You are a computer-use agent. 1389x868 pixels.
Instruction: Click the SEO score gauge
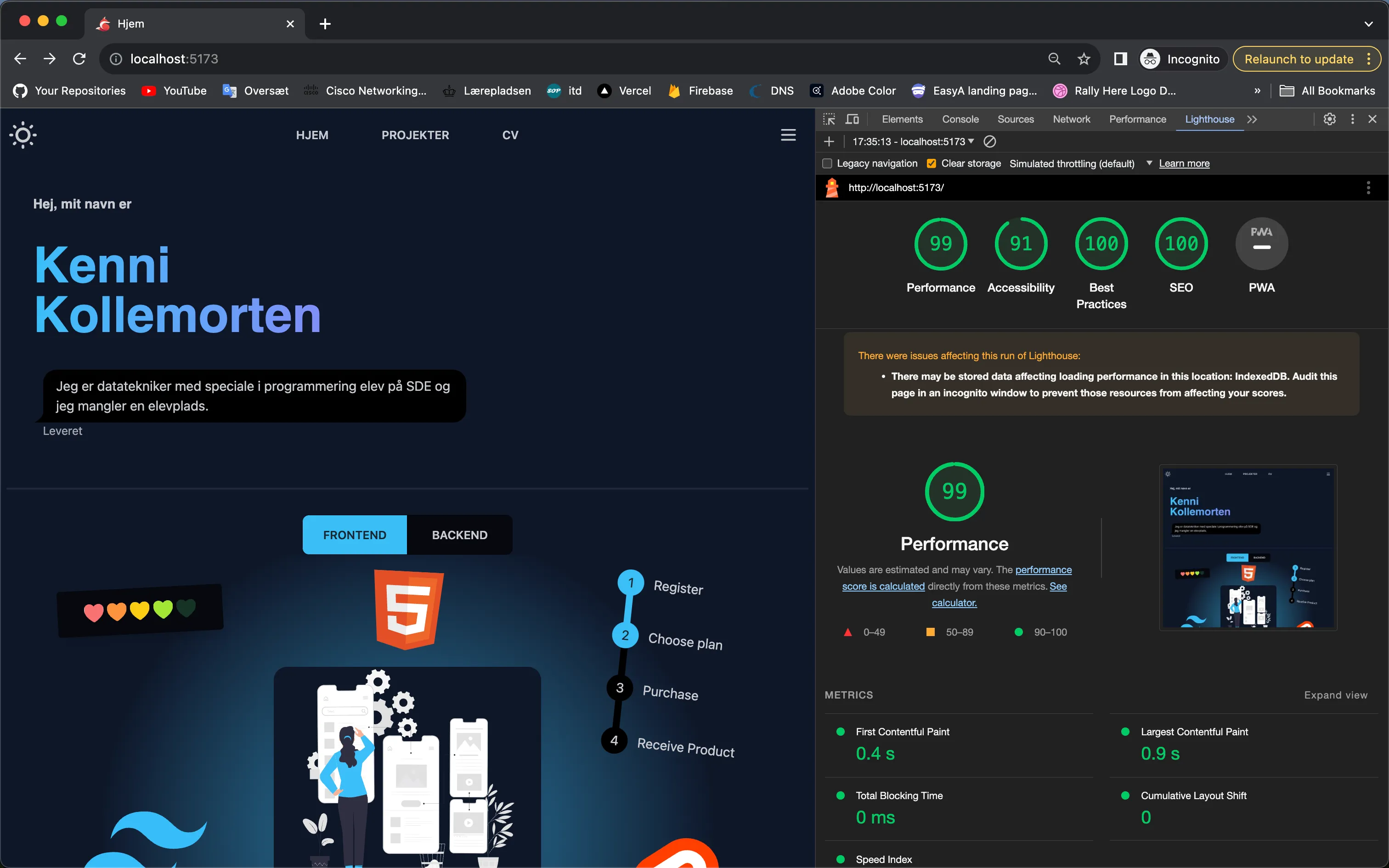click(1181, 244)
